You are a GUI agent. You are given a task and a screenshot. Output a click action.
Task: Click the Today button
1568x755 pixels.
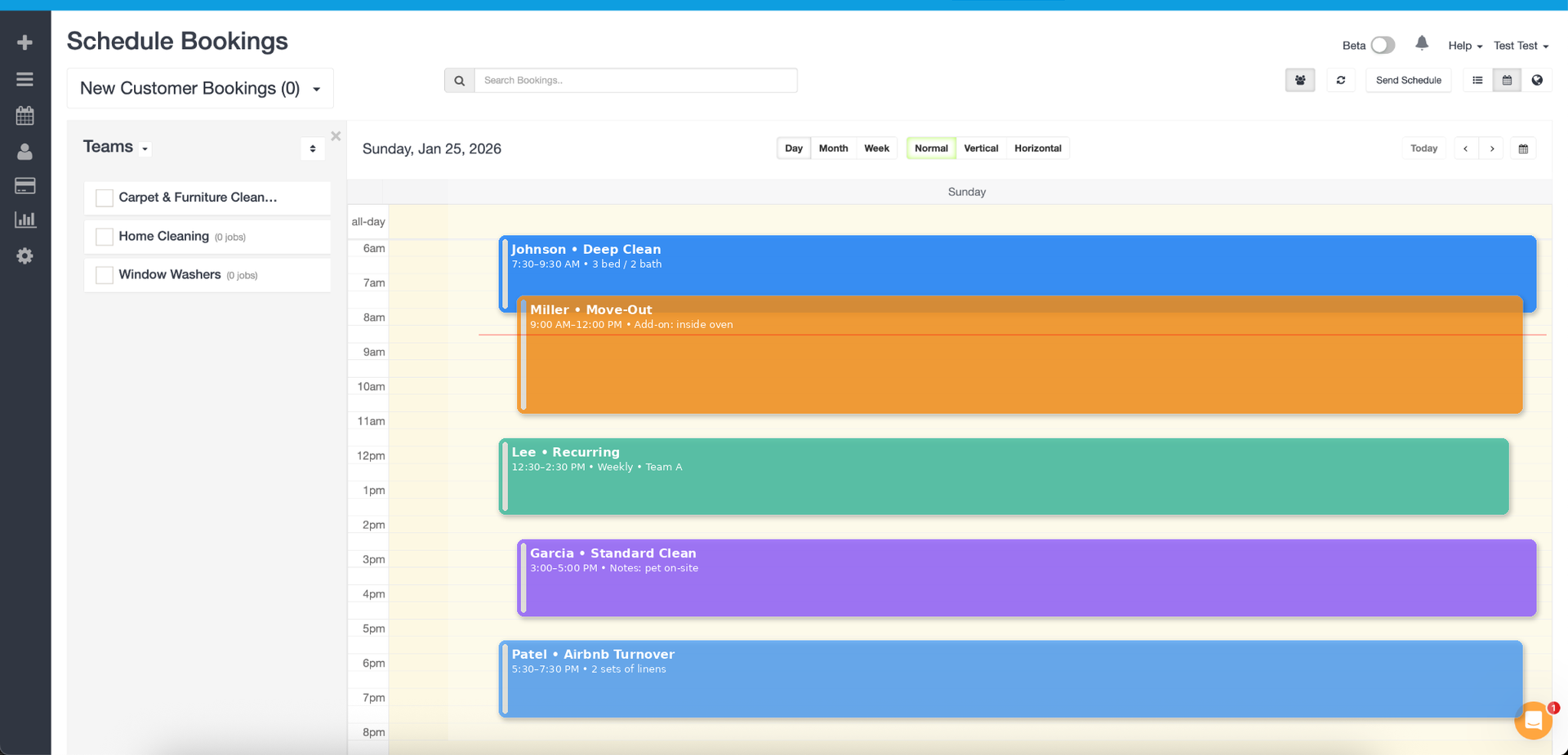[x=1423, y=149]
